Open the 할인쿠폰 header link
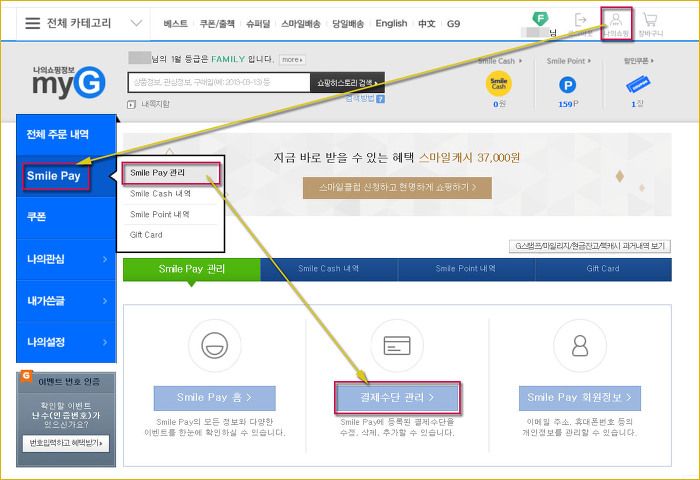This screenshot has width=700, height=480. (x=638, y=60)
